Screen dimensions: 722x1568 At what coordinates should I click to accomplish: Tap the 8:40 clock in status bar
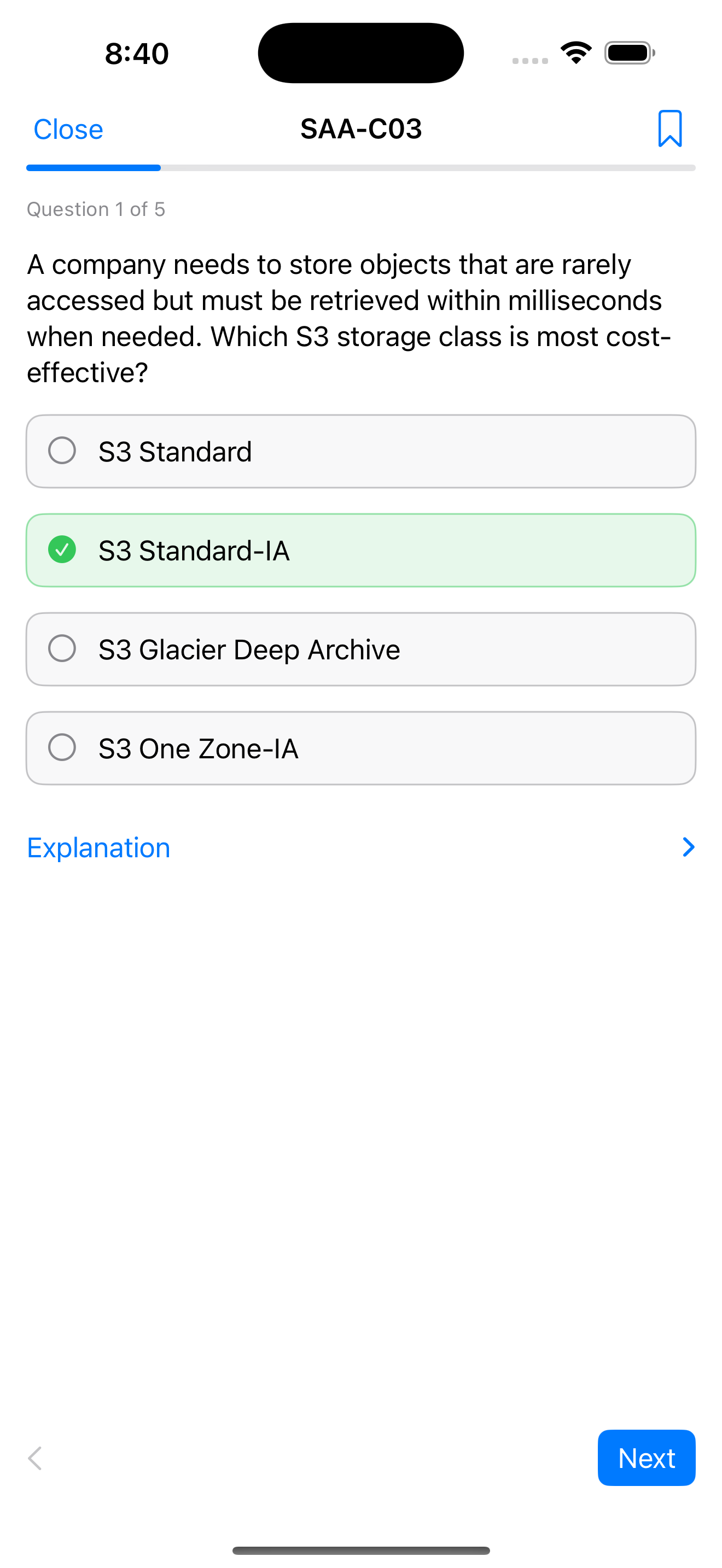click(137, 54)
